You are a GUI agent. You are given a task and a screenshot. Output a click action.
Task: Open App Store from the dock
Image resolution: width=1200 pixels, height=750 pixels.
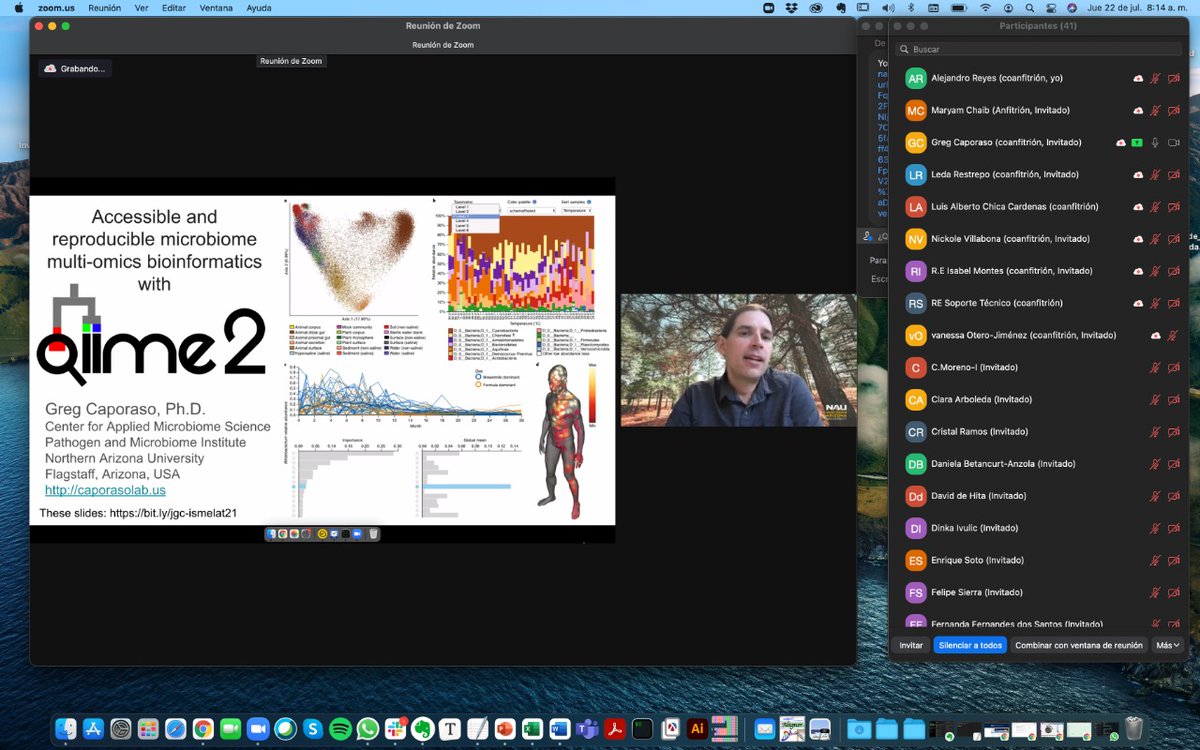point(95,728)
